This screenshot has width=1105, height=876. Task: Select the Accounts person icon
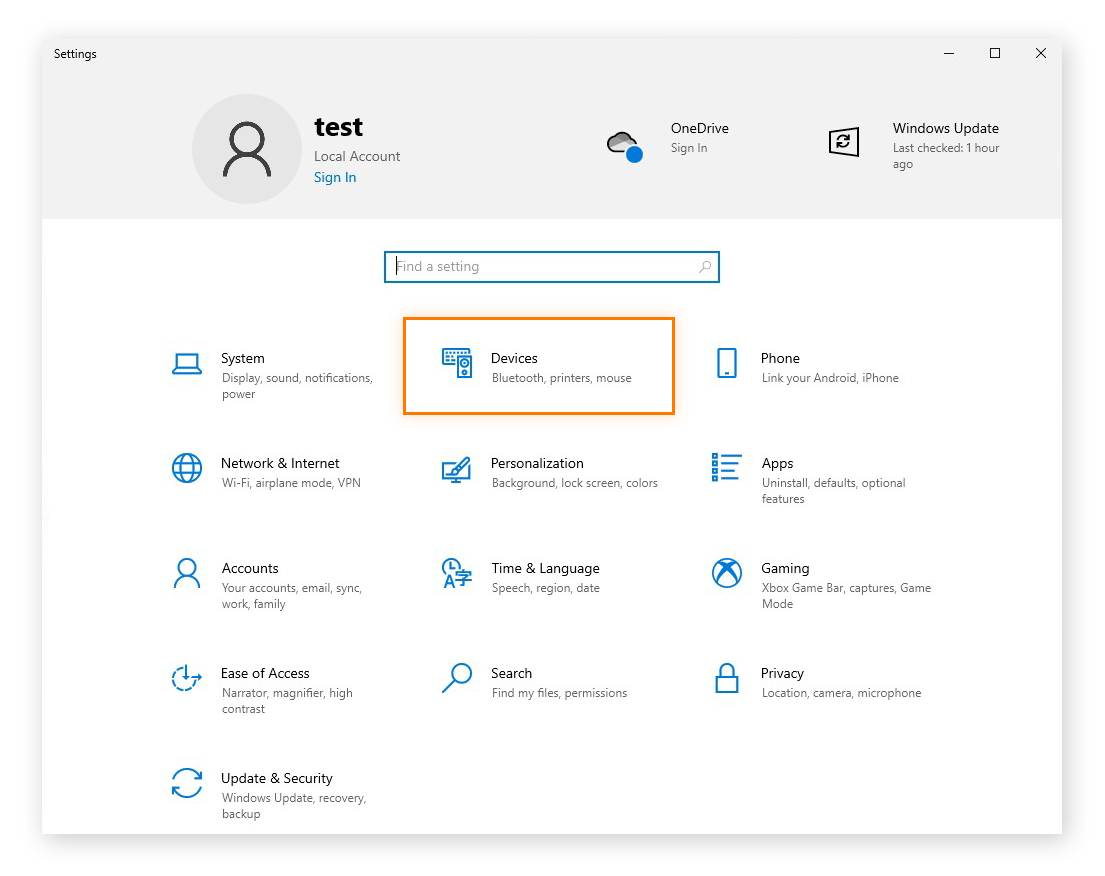[187, 573]
